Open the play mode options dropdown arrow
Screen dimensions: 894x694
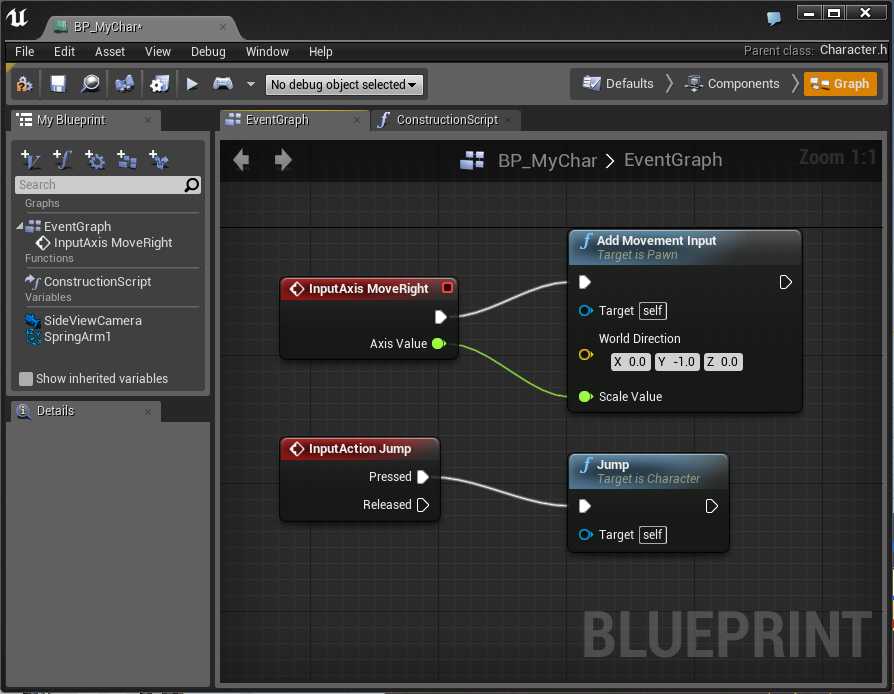[x=251, y=84]
